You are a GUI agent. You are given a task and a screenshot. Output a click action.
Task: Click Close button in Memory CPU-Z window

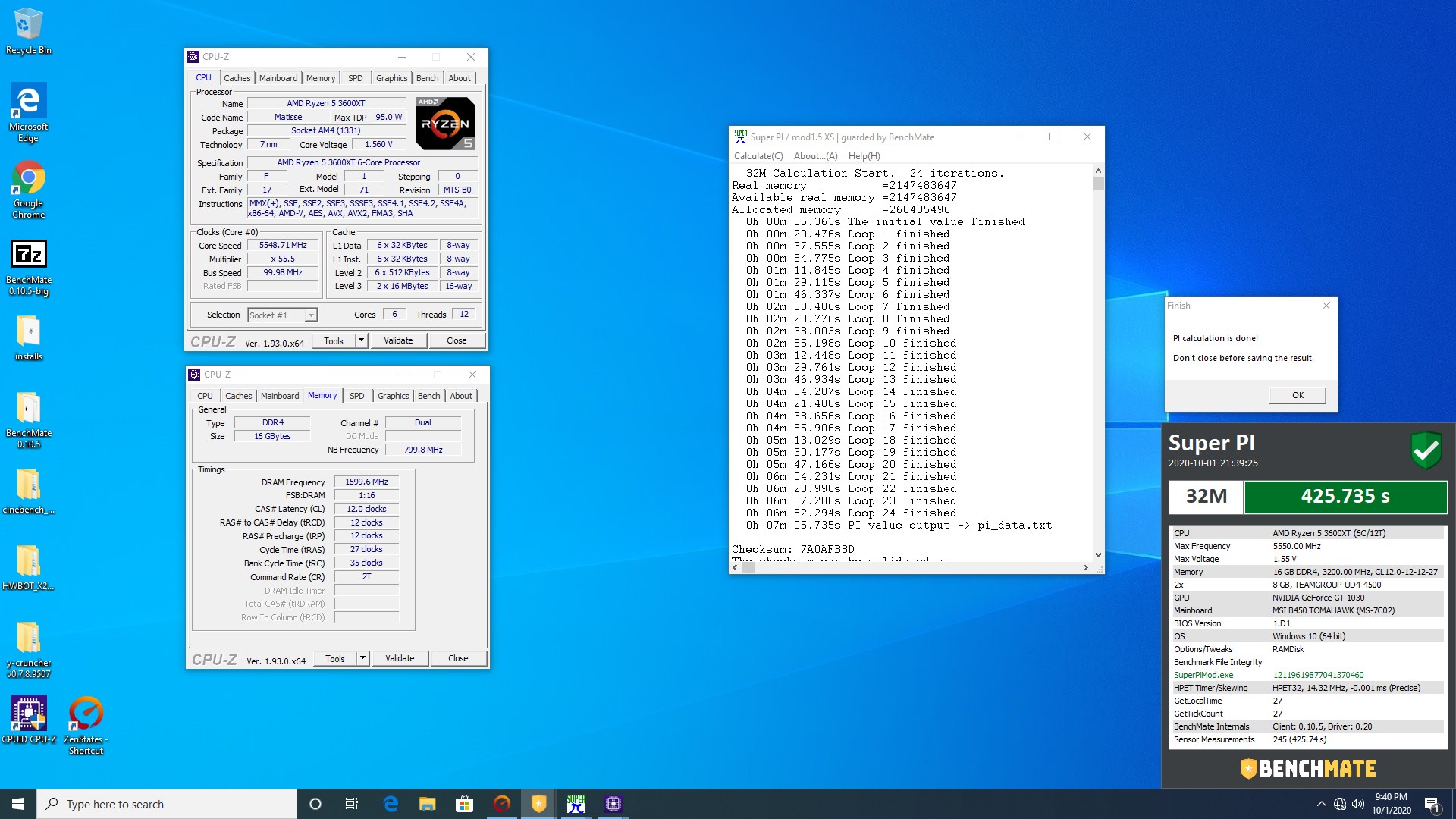tap(458, 658)
